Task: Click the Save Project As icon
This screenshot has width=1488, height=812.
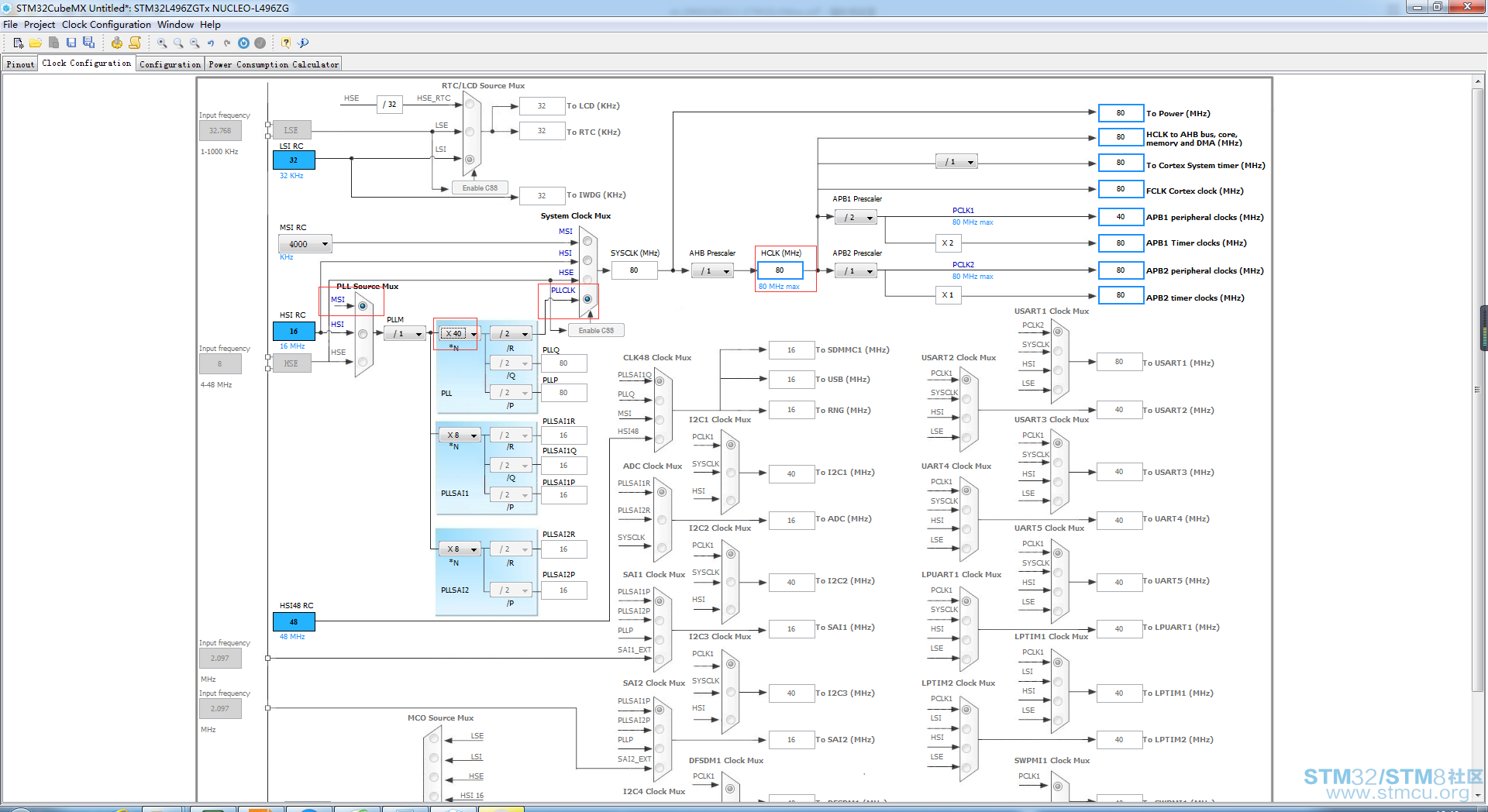Action: click(x=89, y=43)
